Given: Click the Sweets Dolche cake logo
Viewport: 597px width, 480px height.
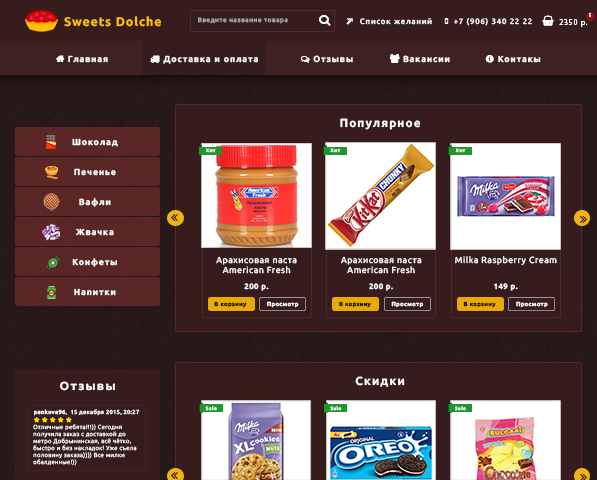Looking at the screenshot, I should coord(42,21).
